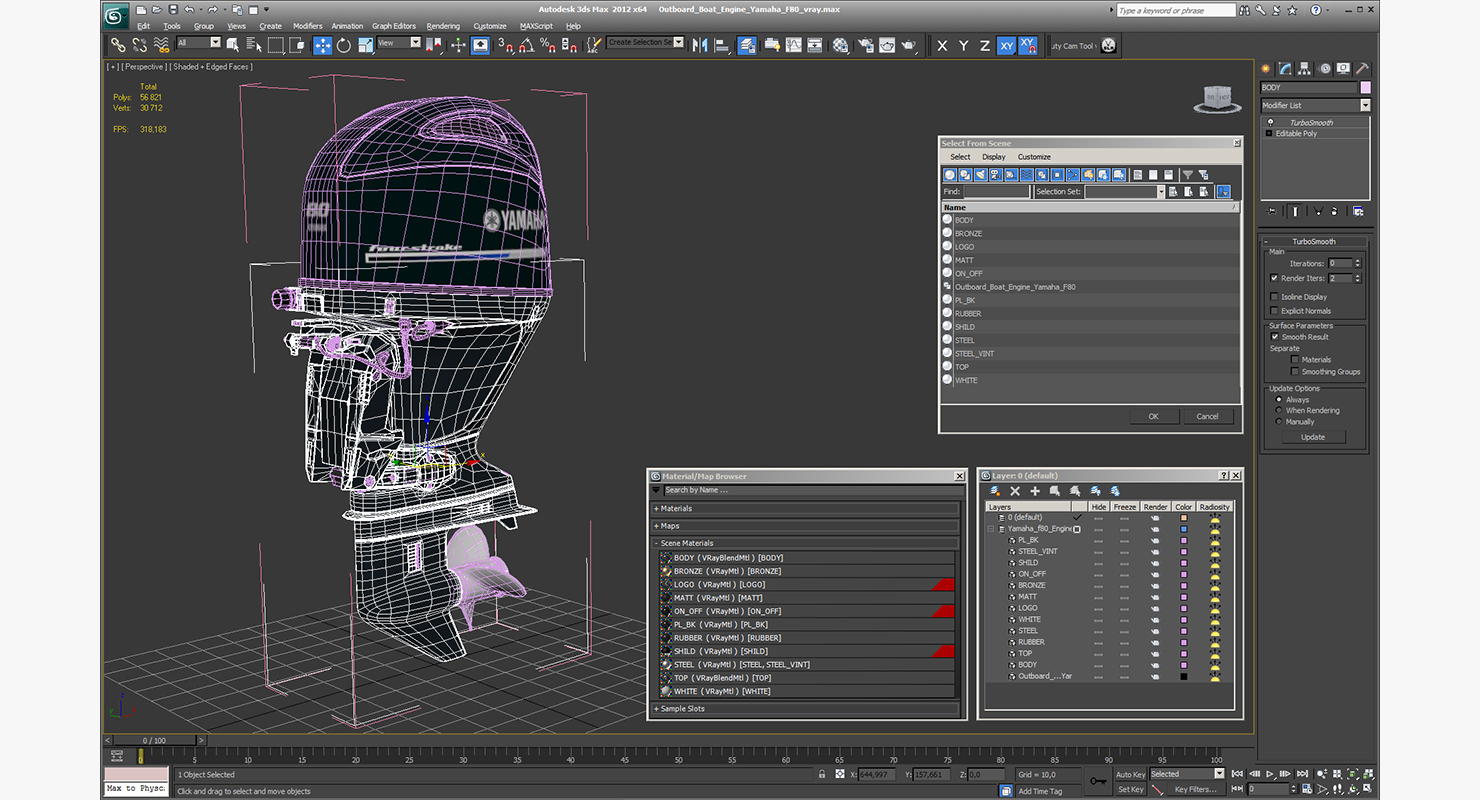Open Curve Editor from toolbar
This screenshot has height=800, width=1480.
(x=793, y=45)
